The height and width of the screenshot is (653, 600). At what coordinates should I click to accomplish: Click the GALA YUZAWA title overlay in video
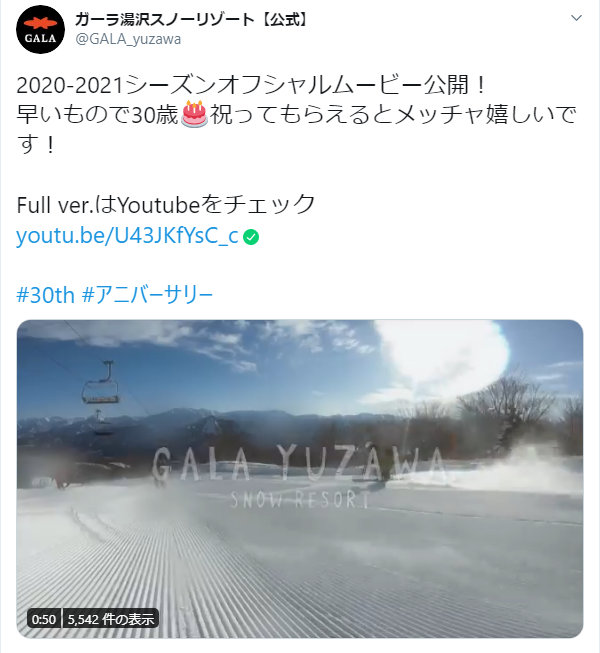(x=298, y=463)
